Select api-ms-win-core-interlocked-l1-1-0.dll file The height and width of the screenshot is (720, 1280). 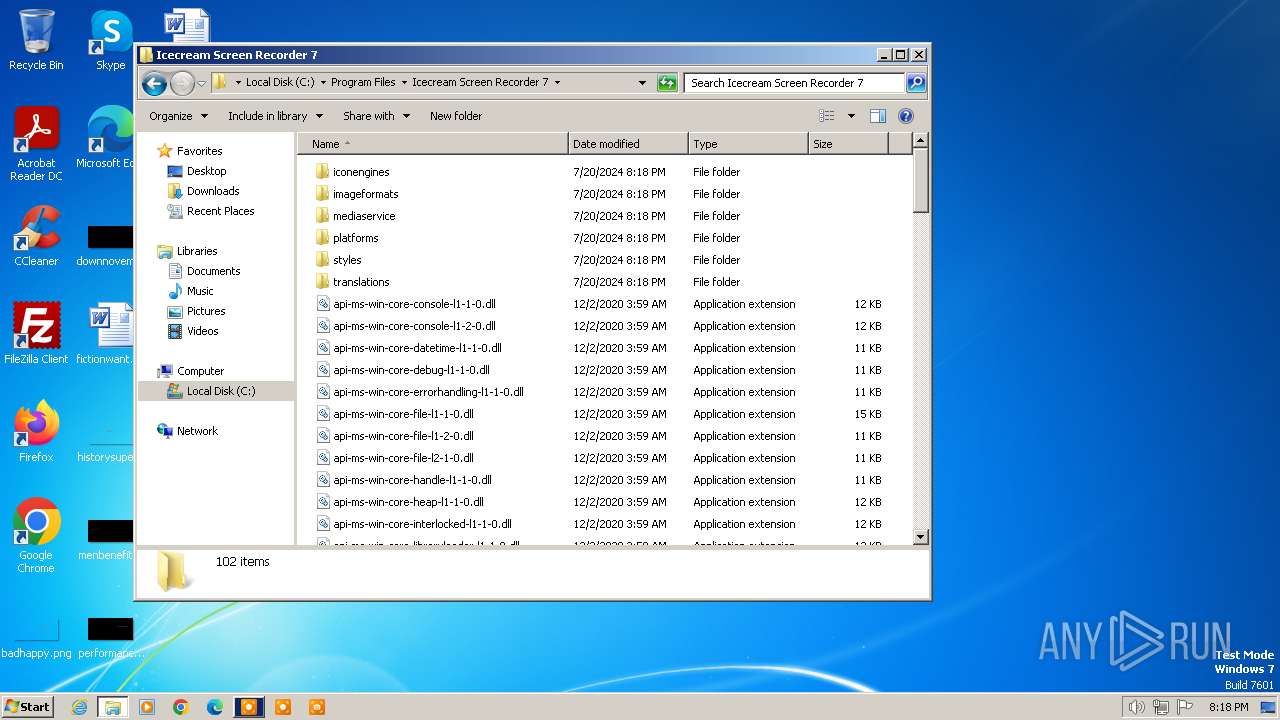[x=422, y=524]
